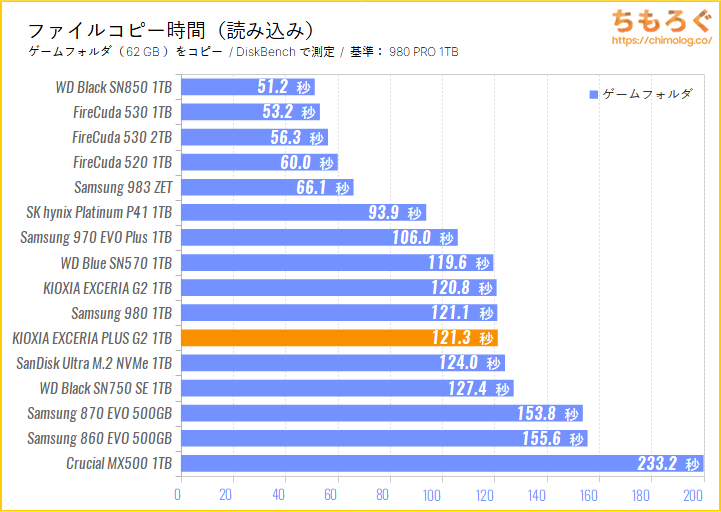Select the Samsung 860 EVO 500GB label

pyautogui.click(x=100, y=438)
